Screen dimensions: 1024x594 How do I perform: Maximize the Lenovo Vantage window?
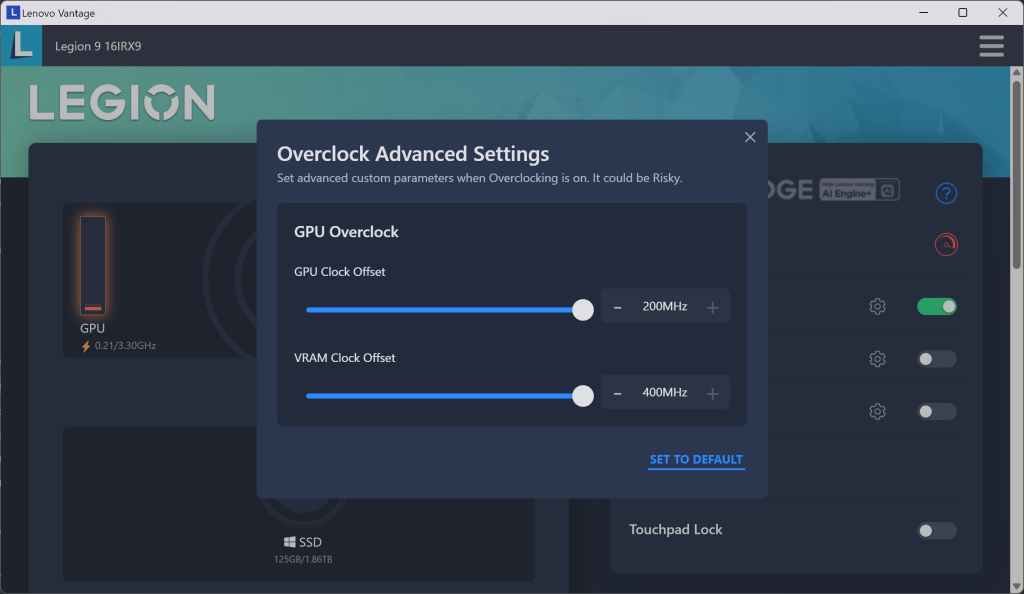[963, 12]
